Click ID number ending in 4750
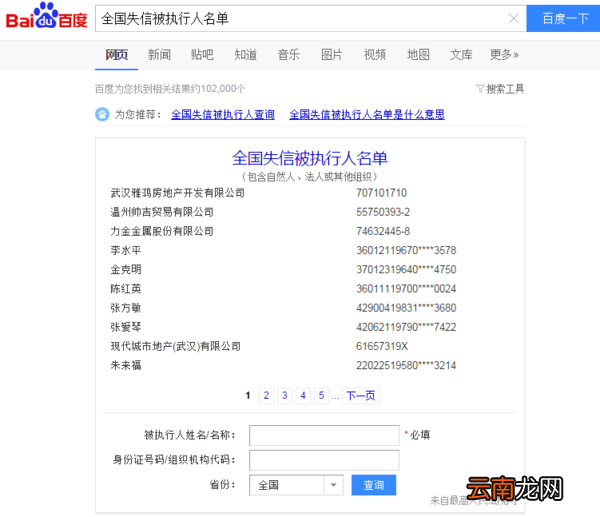Viewport: 600px width, 517px height. (x=406, y=269)
